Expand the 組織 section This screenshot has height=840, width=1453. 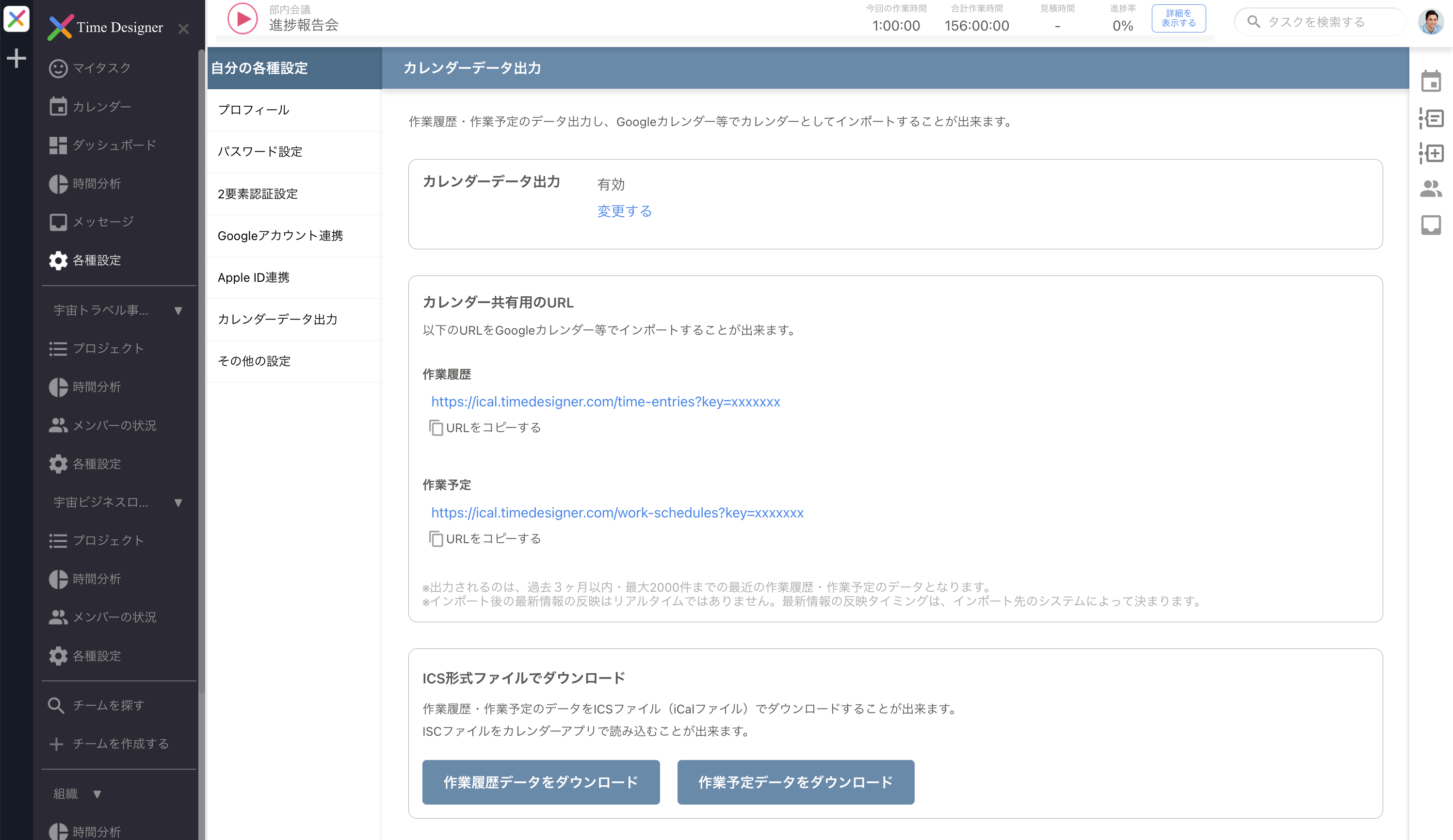coord(97,793)
